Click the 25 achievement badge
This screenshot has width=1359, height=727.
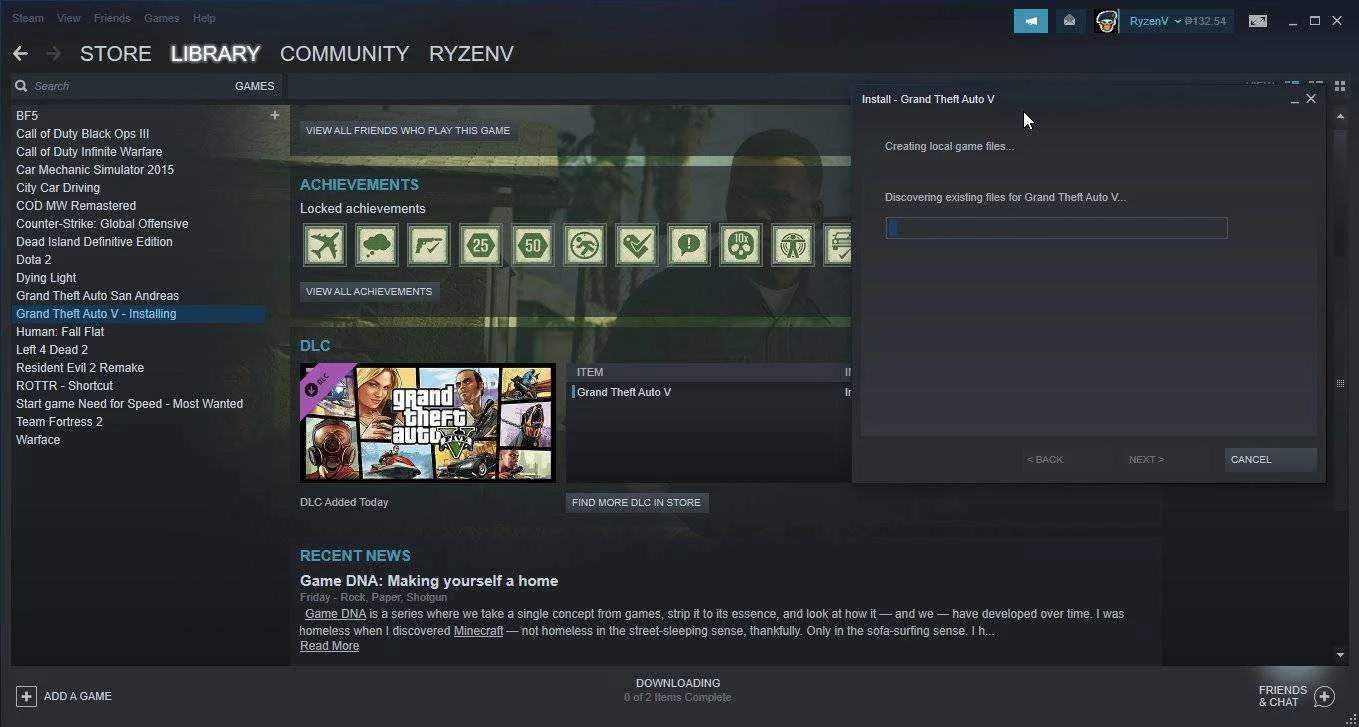click(x=480, y=245)
